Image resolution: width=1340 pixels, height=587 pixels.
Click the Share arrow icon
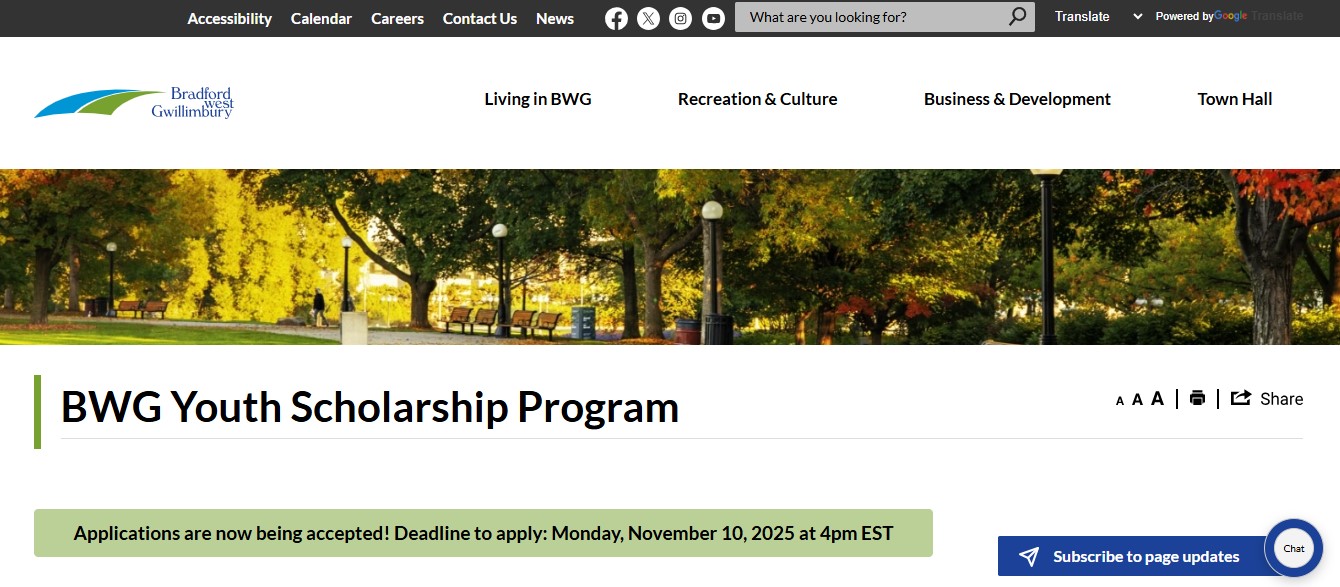pos(1241,398)
